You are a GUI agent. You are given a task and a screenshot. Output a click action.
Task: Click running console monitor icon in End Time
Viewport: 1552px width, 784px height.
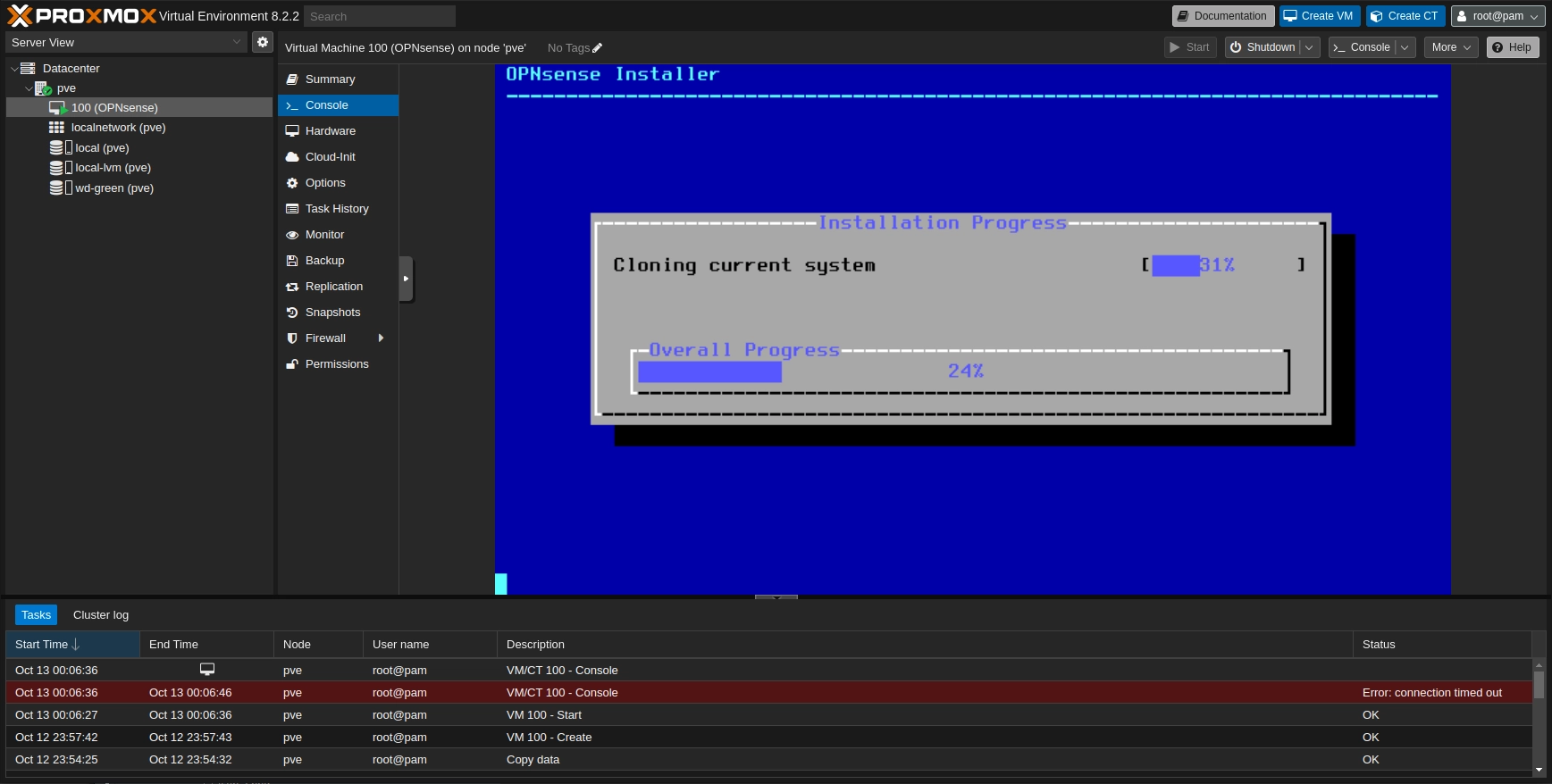tap(207, 669)
